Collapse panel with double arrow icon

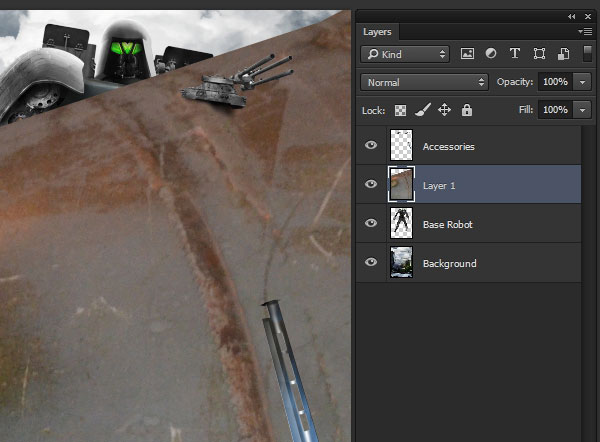[571, 16]
